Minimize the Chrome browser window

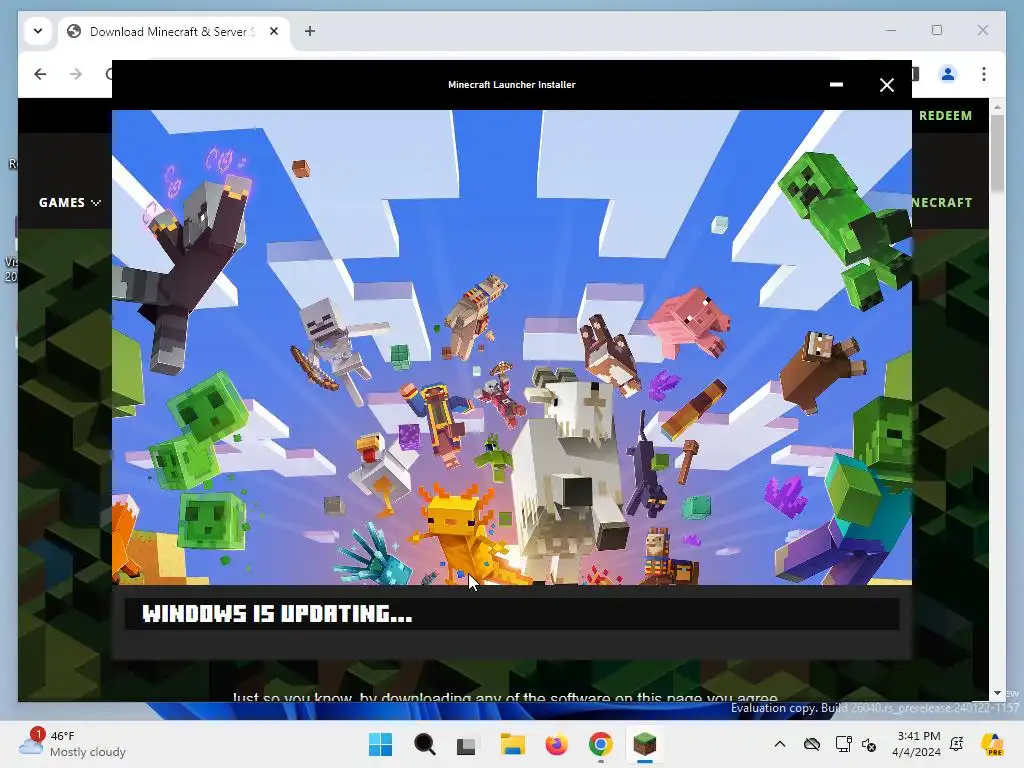pos(891,30)
